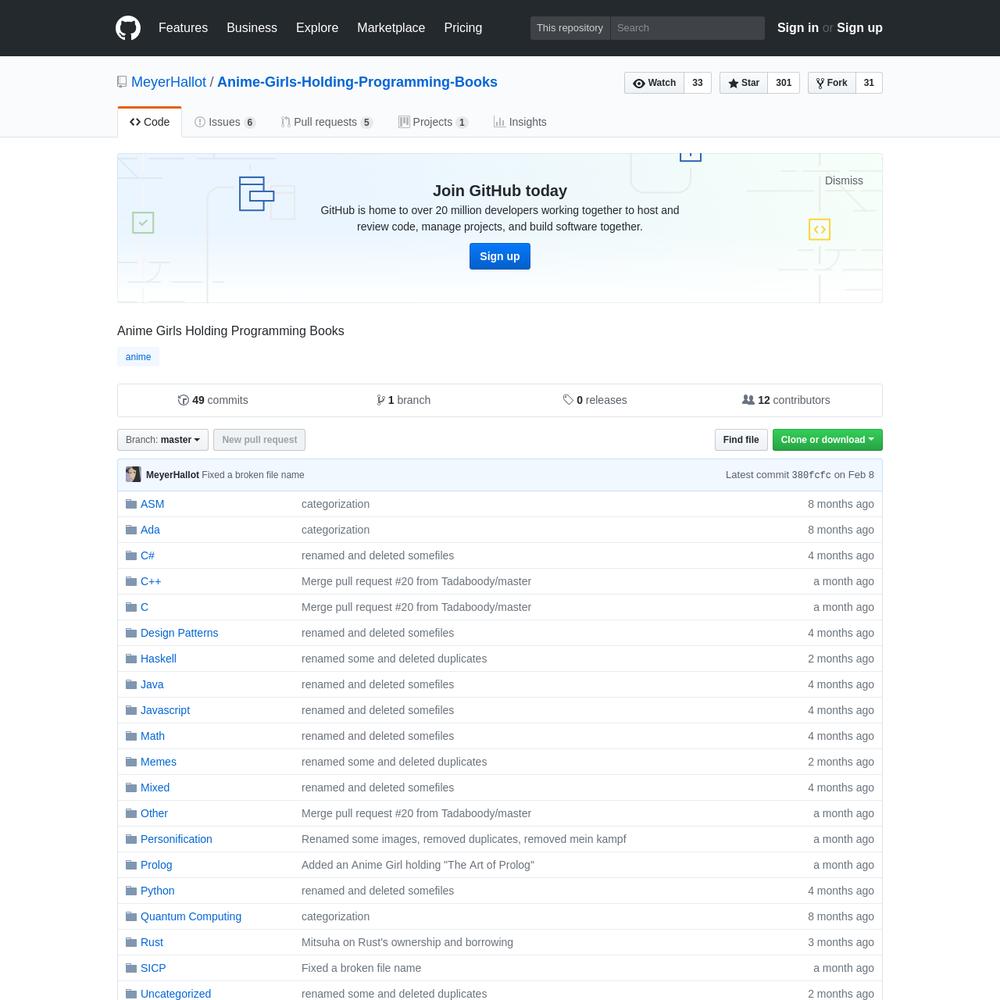The width and height of the screenshot is (1000, 1000).
Task: Click the Personification folder icon
Action: pyautogui.click(x=131, y=839)
